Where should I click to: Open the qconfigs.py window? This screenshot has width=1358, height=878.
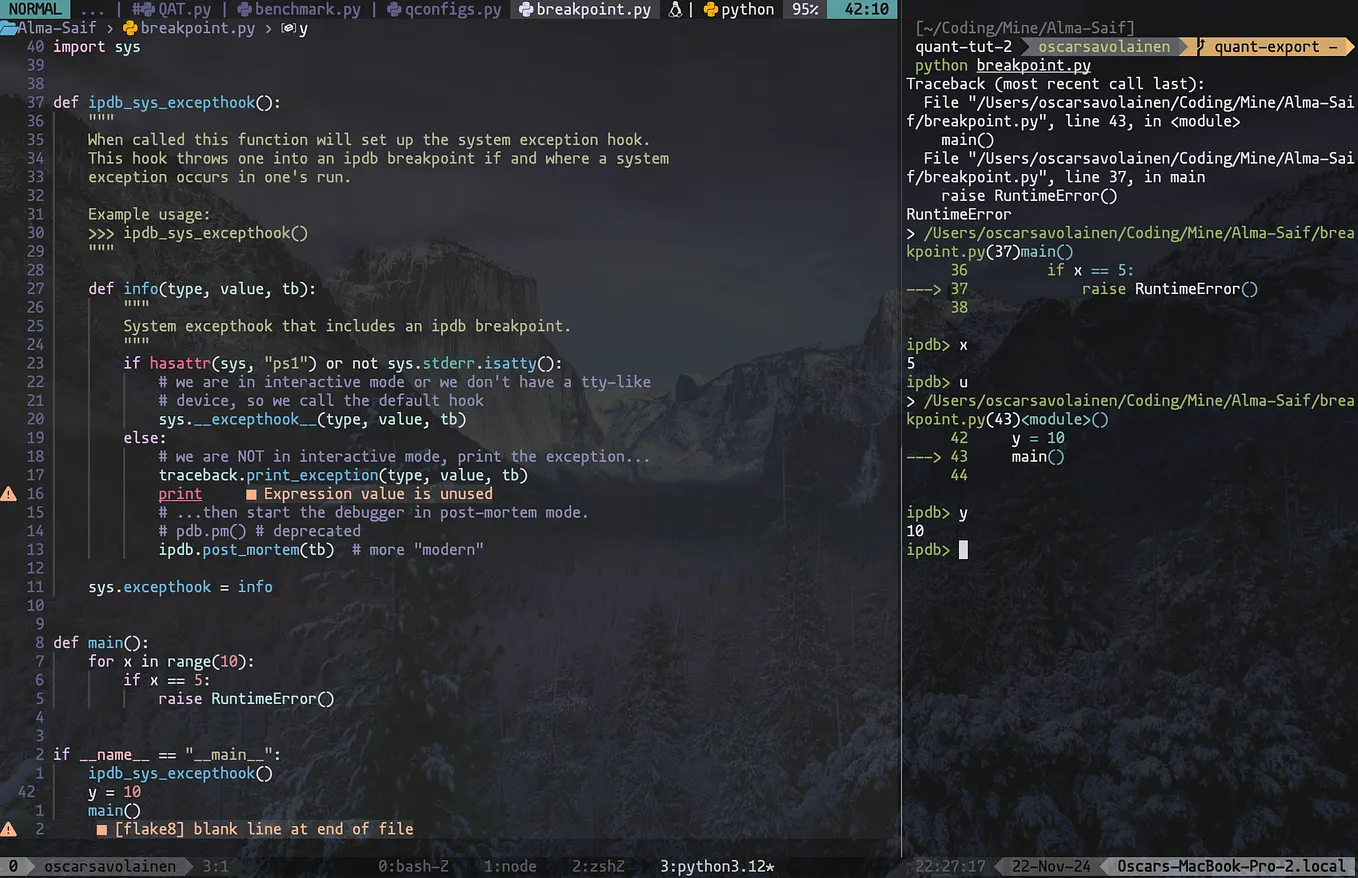point(451,10)
